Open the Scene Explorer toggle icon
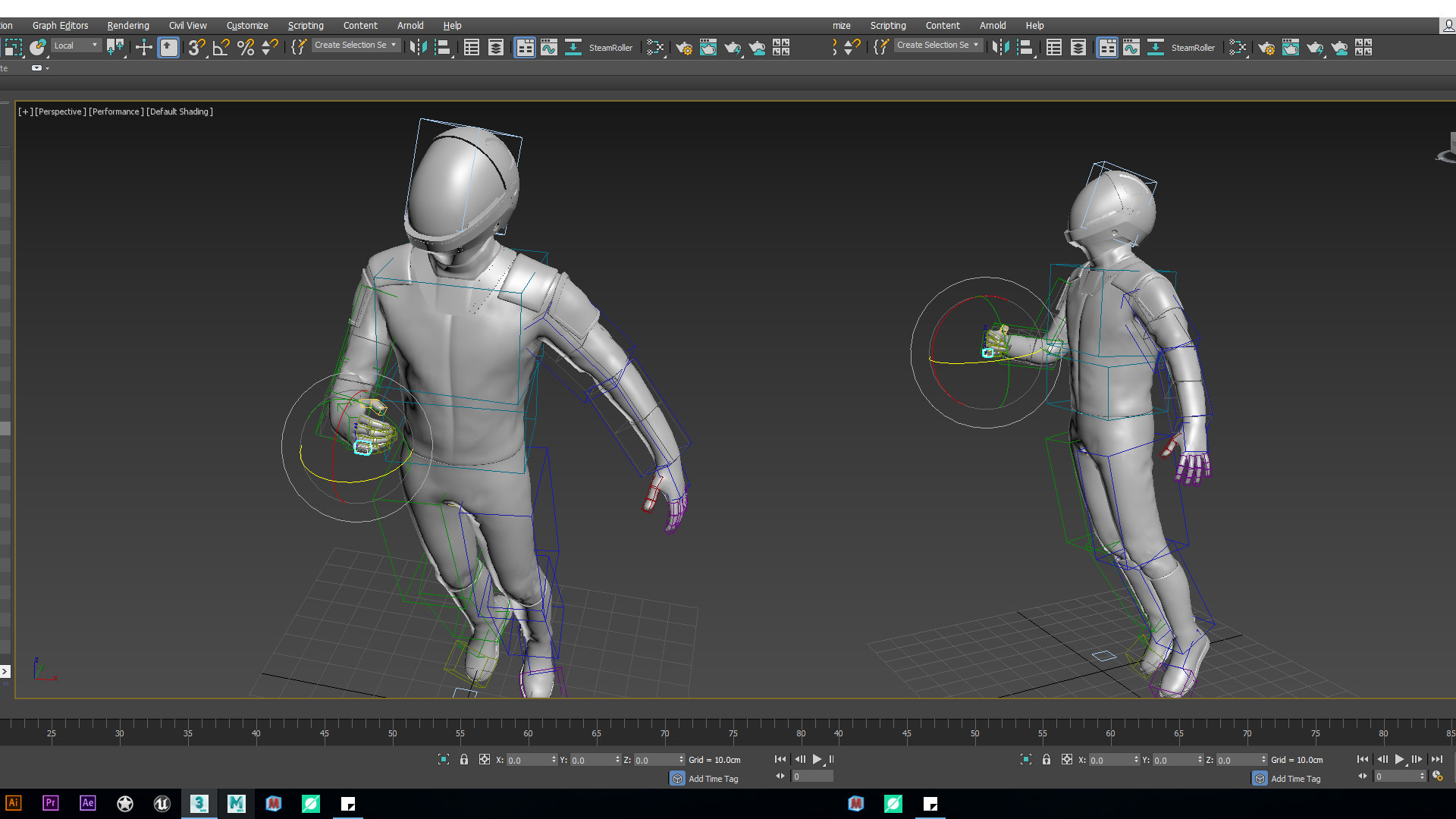Screen dimensions: 1456x819 [x=471, y=47]
